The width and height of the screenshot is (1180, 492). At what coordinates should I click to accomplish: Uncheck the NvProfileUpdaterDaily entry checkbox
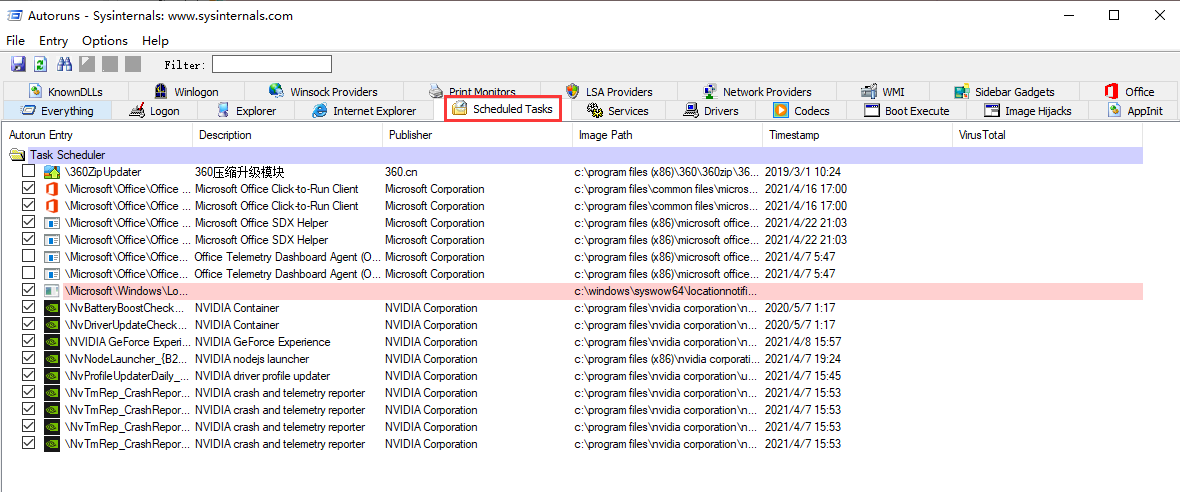(x=29, y=375)
